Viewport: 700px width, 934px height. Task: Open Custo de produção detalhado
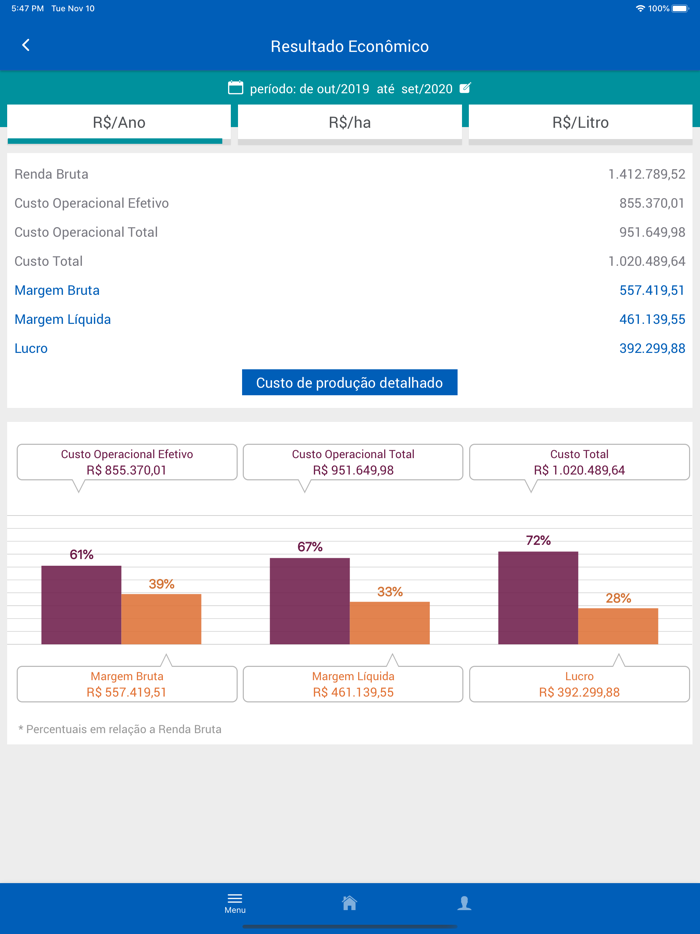point(349,383)
